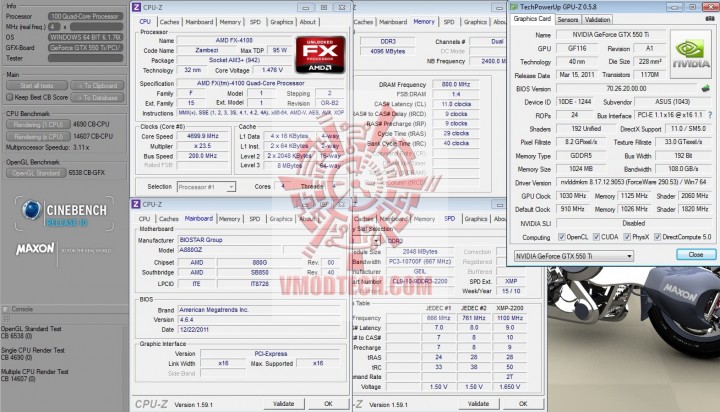Screen dimensions: 720x412
Task: Click the NVIDIA logo in GPU-Z
Action: pyautogui.click(x=691, y=54)
